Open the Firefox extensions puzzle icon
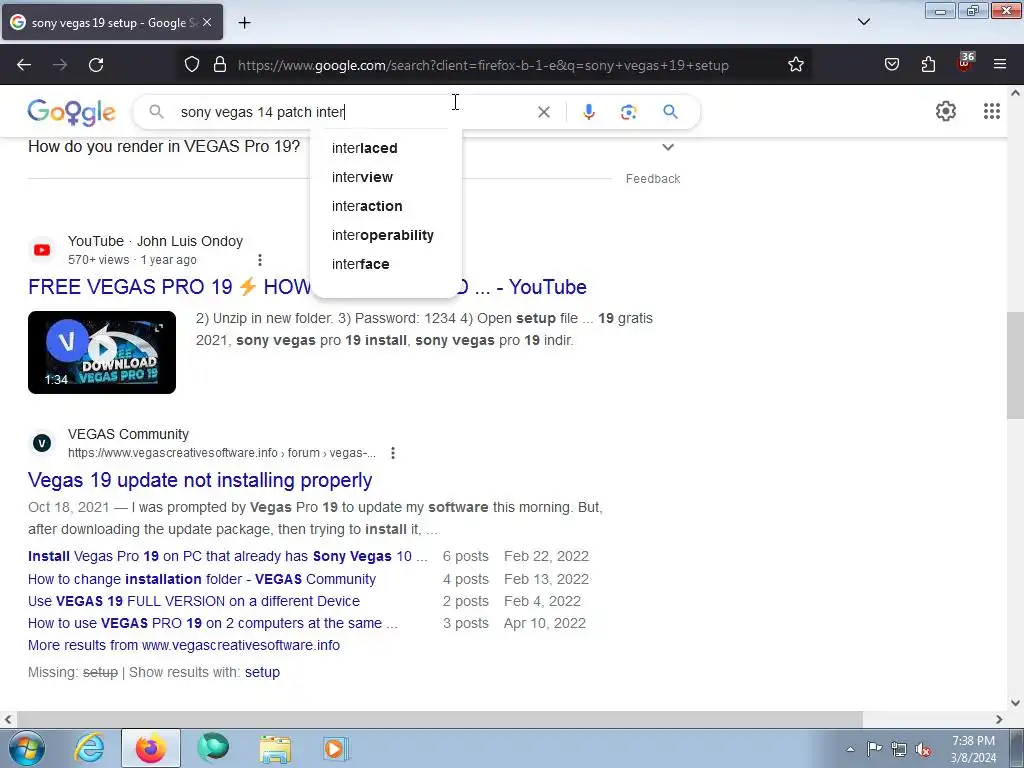The width and height of the screenshot is (1024, 768). (x=928, y=65)
